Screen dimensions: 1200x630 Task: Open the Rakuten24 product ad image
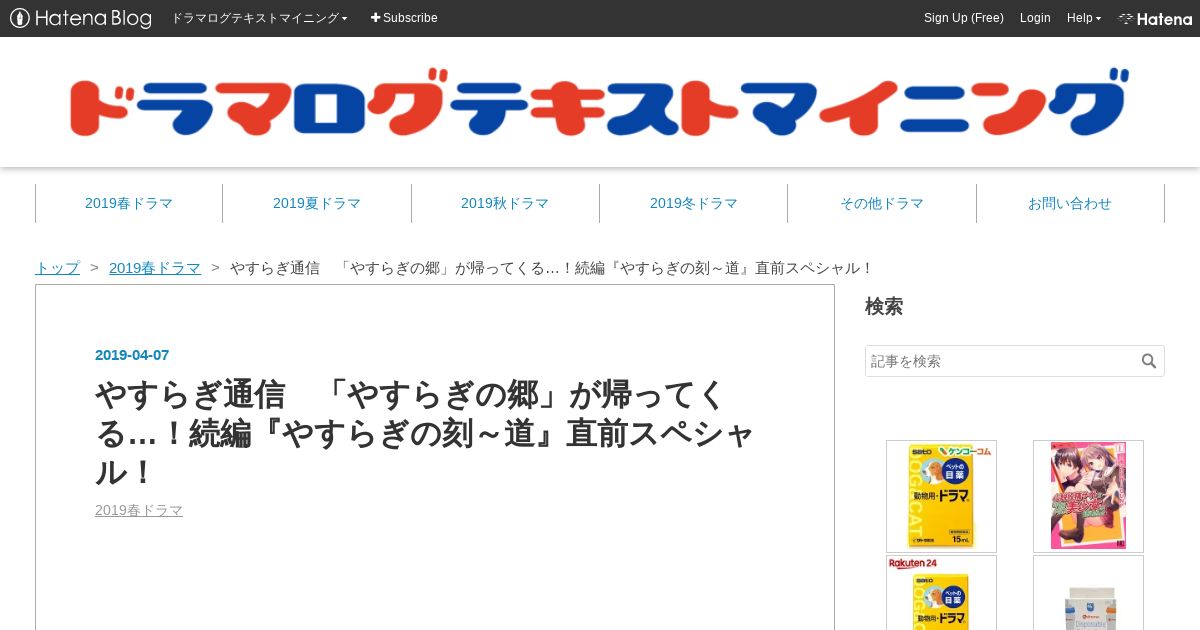tap(941, 592)
